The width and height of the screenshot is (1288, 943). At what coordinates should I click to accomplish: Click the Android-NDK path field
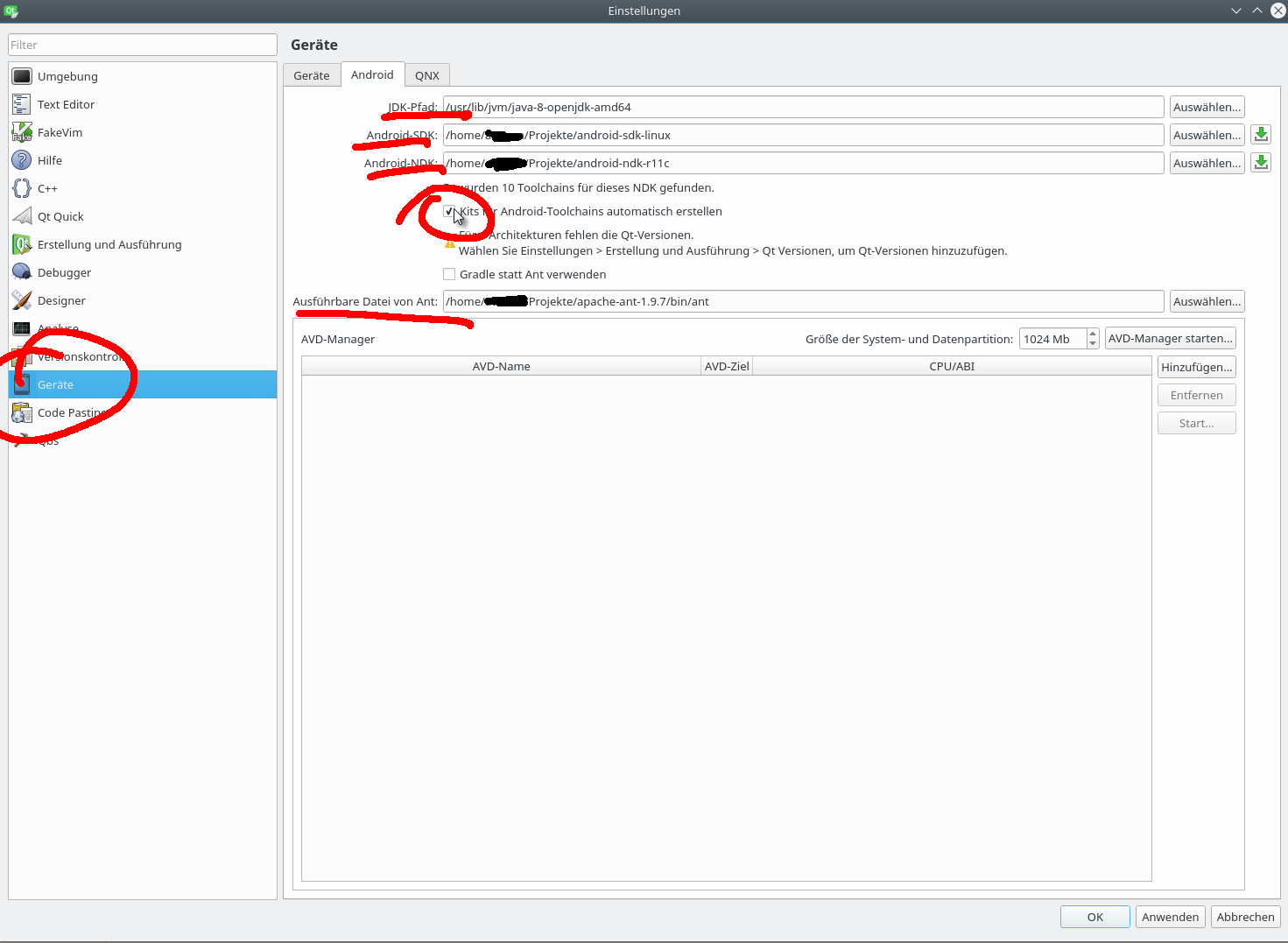(803, 163)
